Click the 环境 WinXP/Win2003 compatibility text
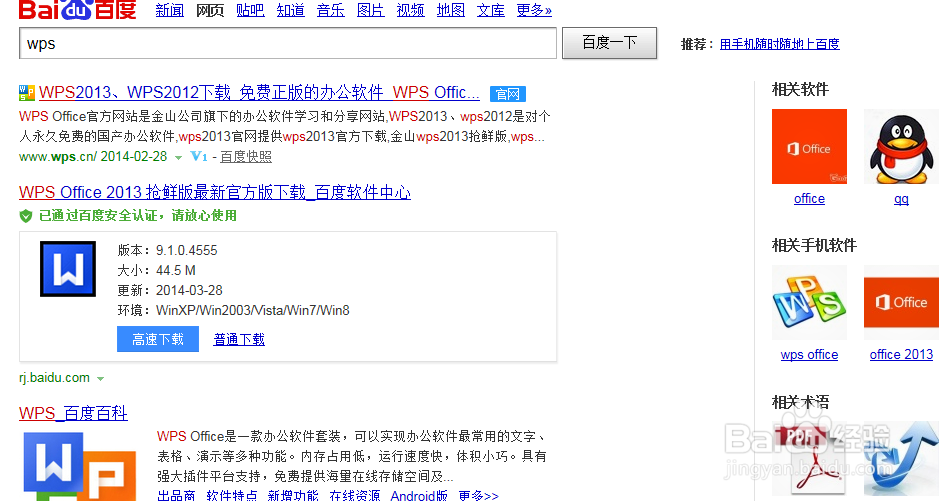 tap(234, 310)
